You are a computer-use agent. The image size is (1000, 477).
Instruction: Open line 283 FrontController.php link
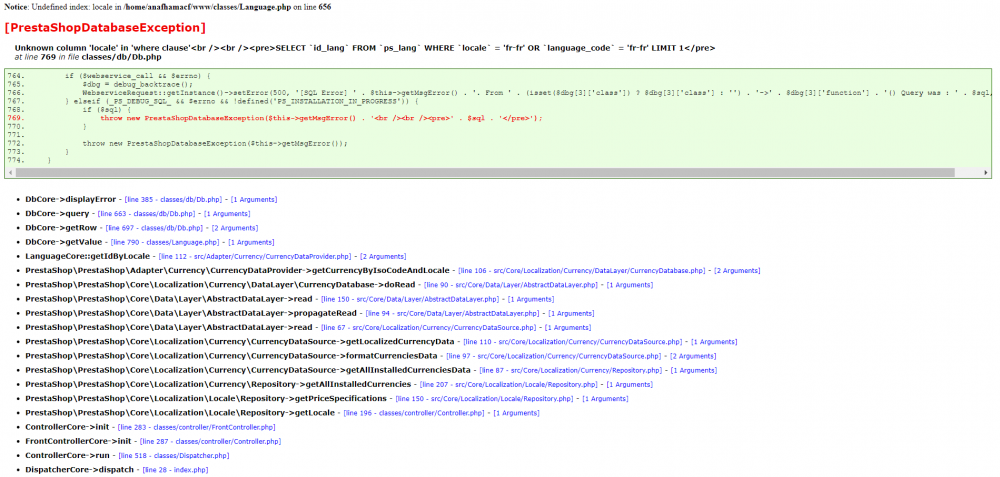tap(197, 427)
